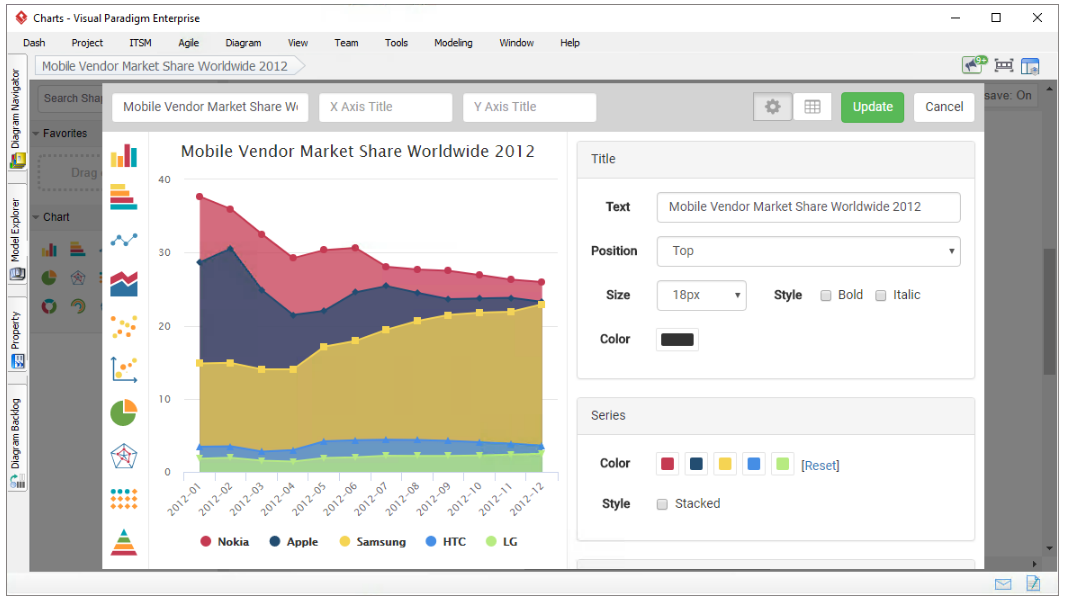Toggle the LG legend entry
Viewport: 1066px width, 605px height.
pos(502,542)
